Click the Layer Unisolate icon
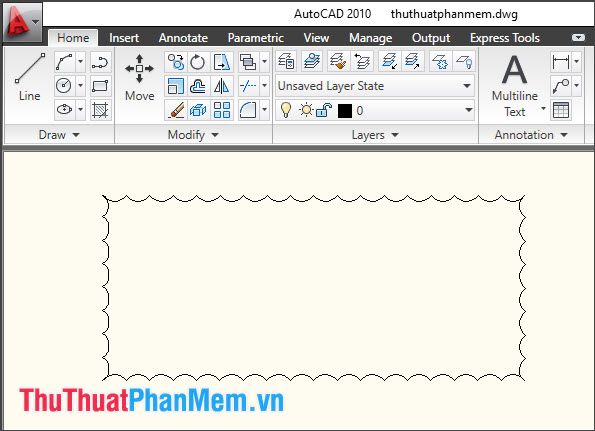595x431 pixels. [x=413, y=61]
